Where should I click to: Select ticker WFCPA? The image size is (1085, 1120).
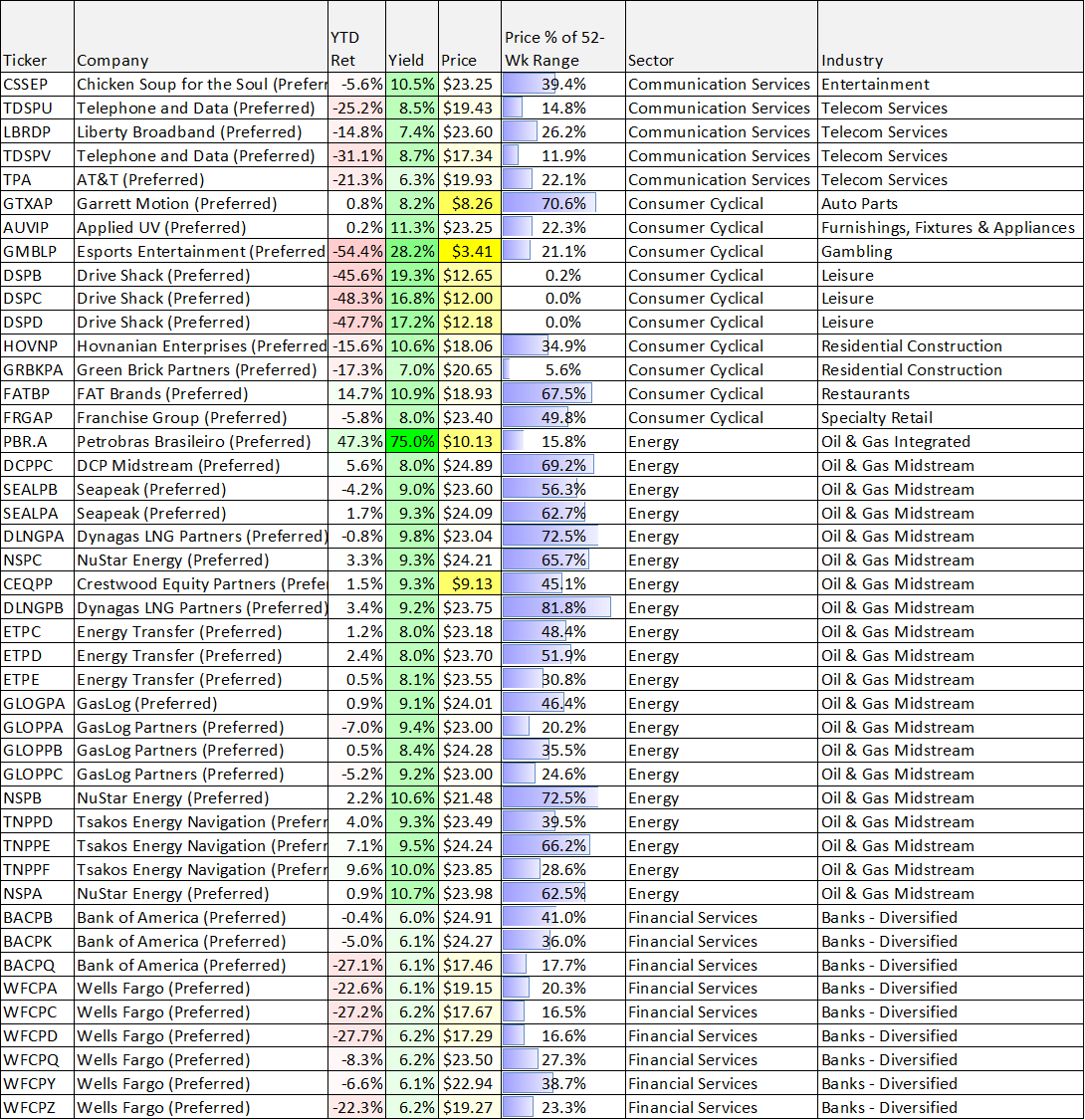coord(37,989)
